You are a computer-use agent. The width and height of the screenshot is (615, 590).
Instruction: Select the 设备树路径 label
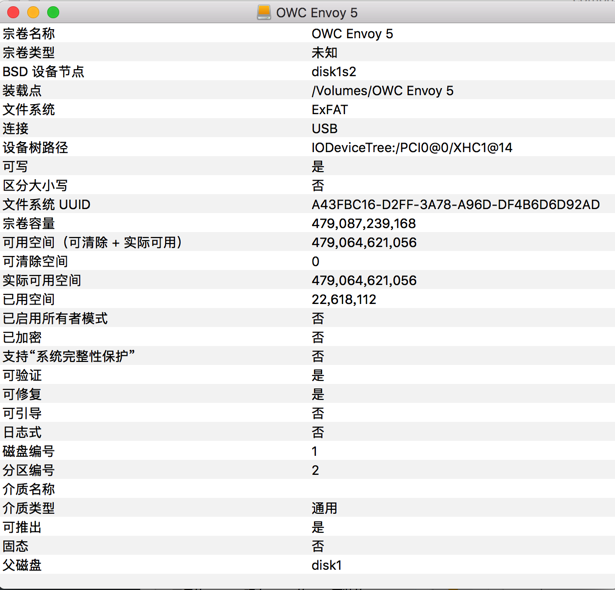[35, 148]
